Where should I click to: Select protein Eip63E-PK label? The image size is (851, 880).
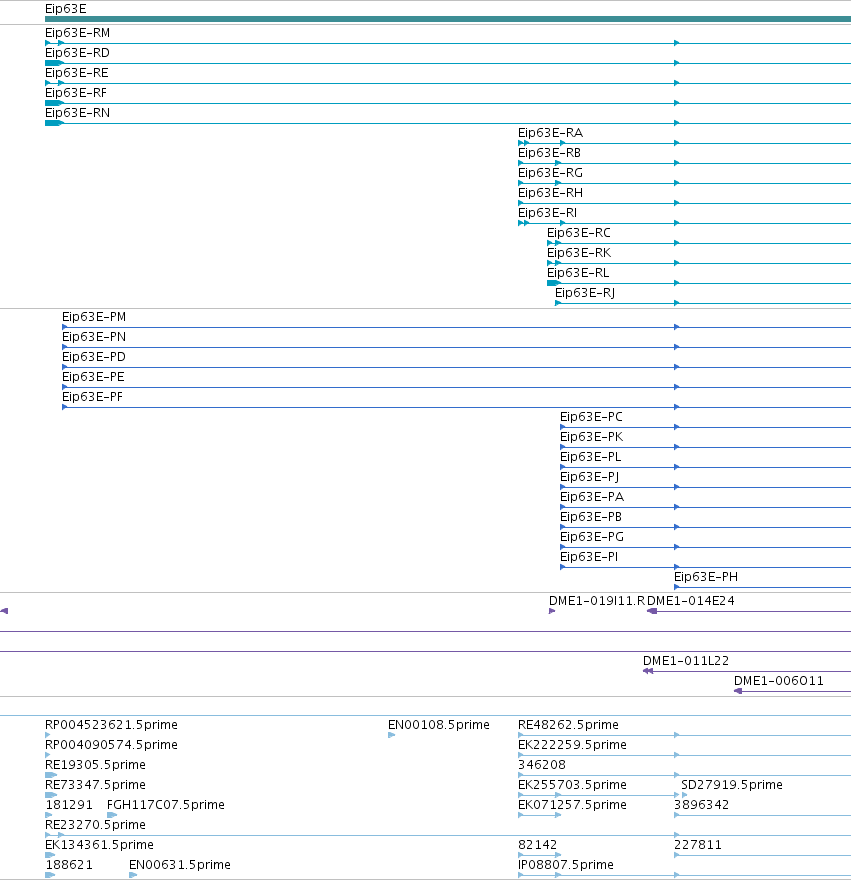(592, 437)
